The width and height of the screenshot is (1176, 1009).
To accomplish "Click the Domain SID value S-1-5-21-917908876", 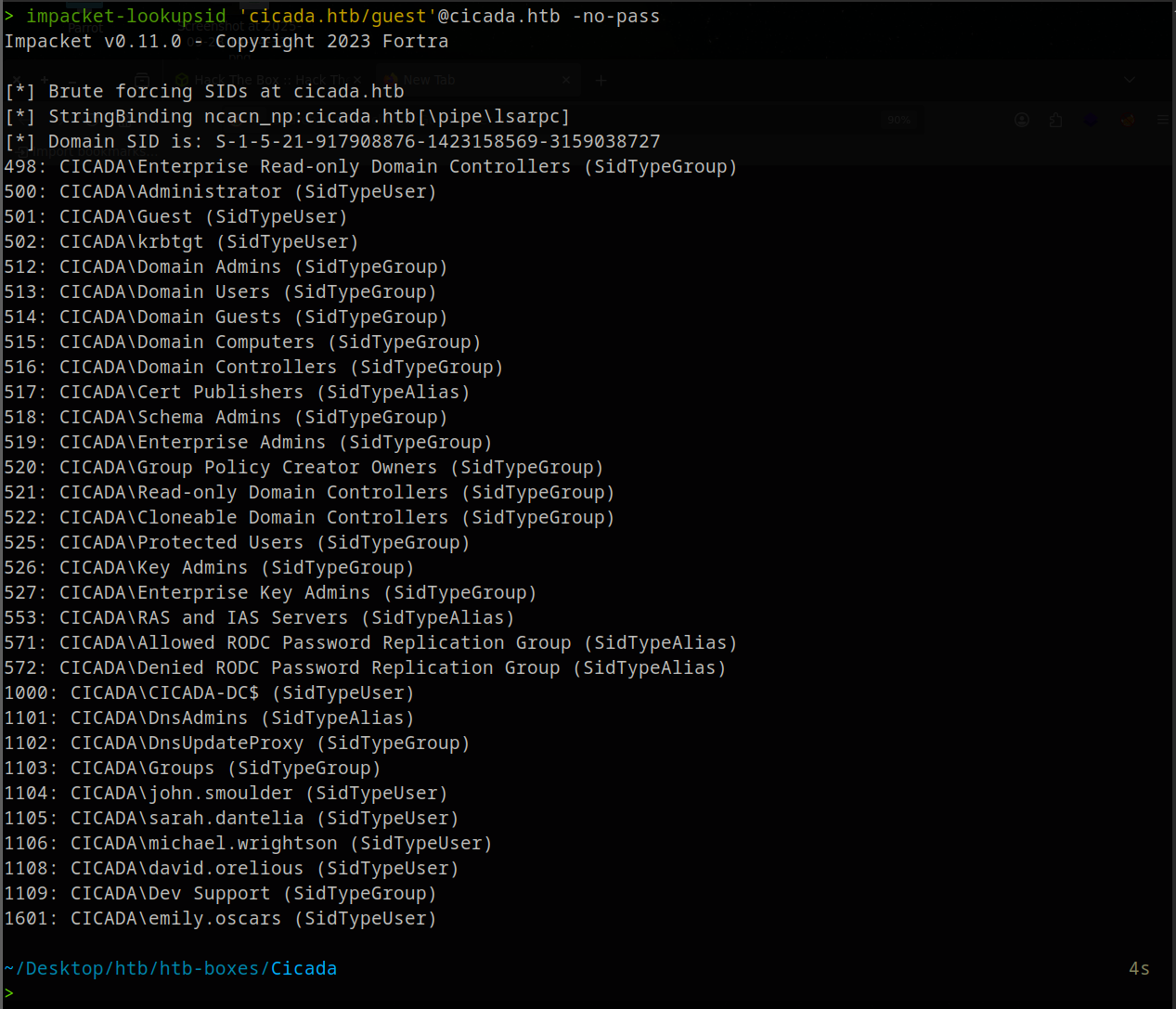I will point(438,141).
